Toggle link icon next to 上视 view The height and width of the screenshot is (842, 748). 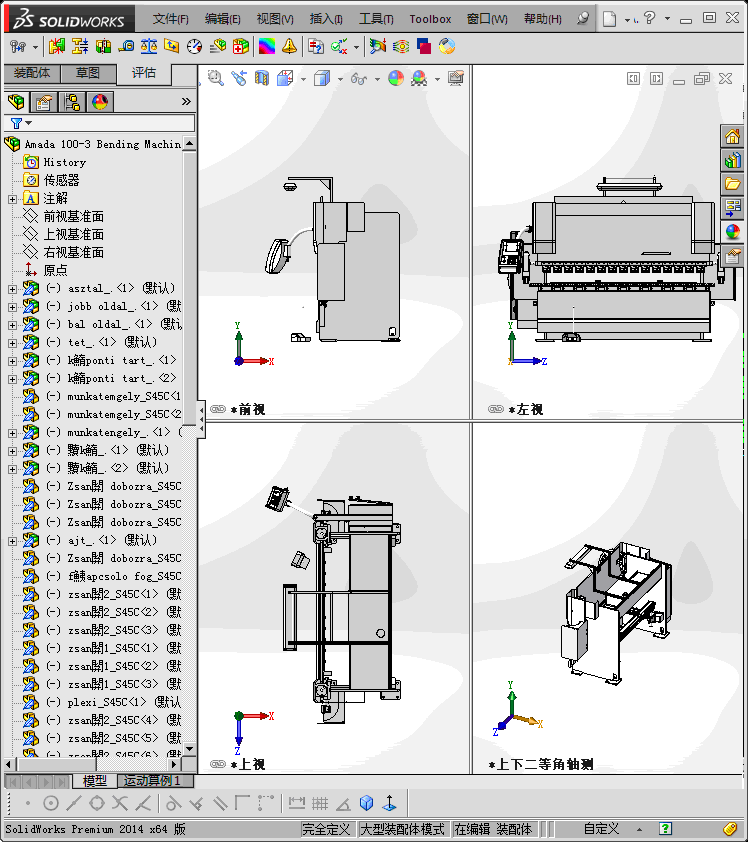[x=217, y=764]
